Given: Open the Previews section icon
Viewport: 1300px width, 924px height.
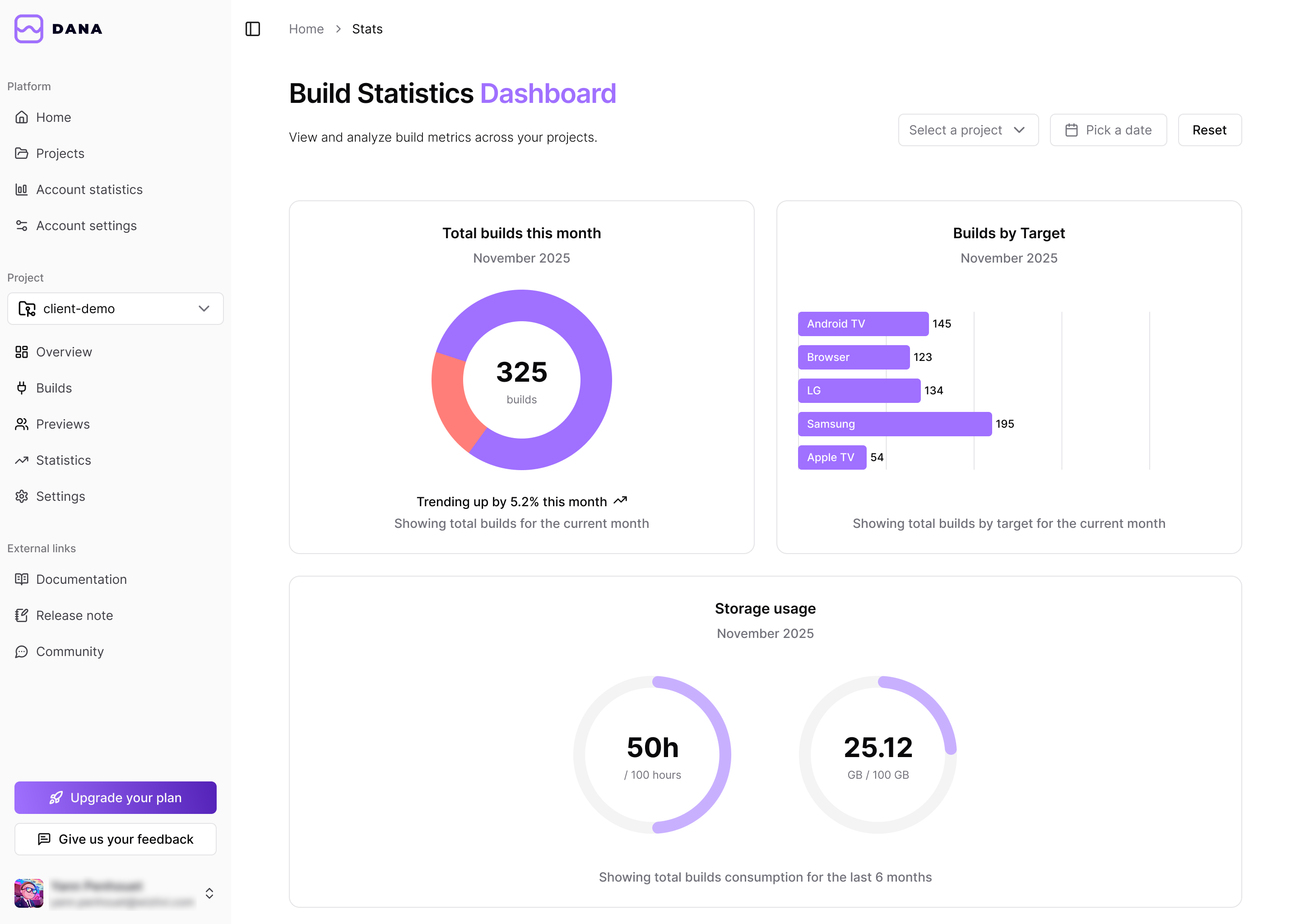Looking at the screenshot, I should (x=22, y=424).
